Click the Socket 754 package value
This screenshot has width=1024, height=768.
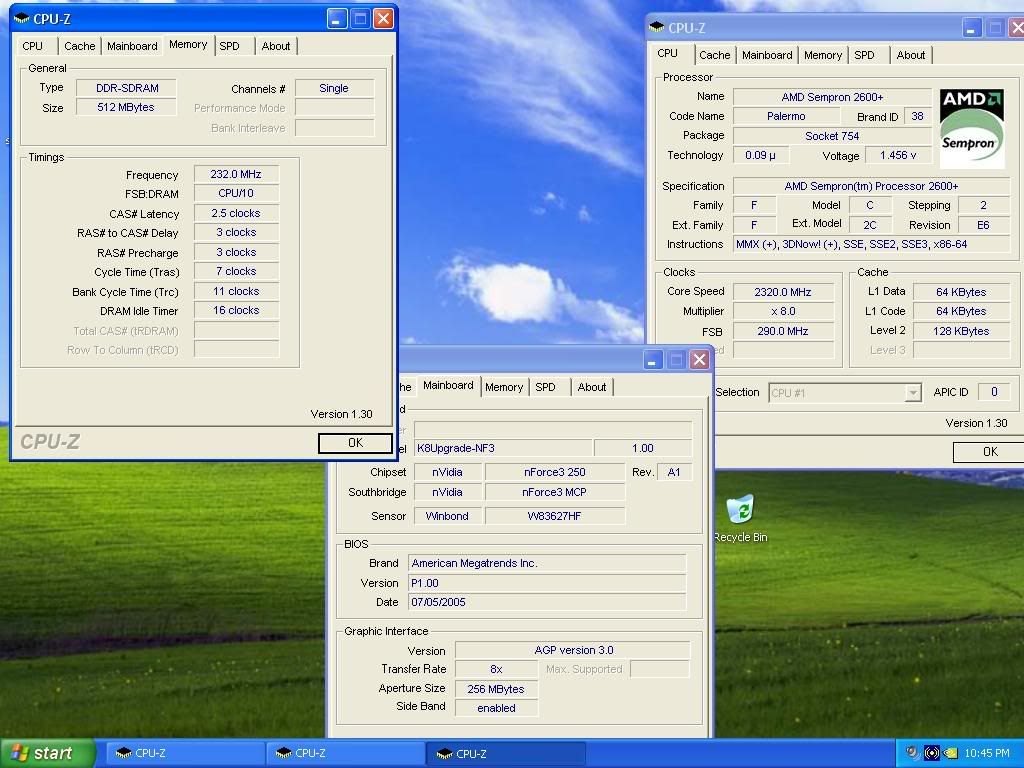pyautogui.click(x=833, y=136)
